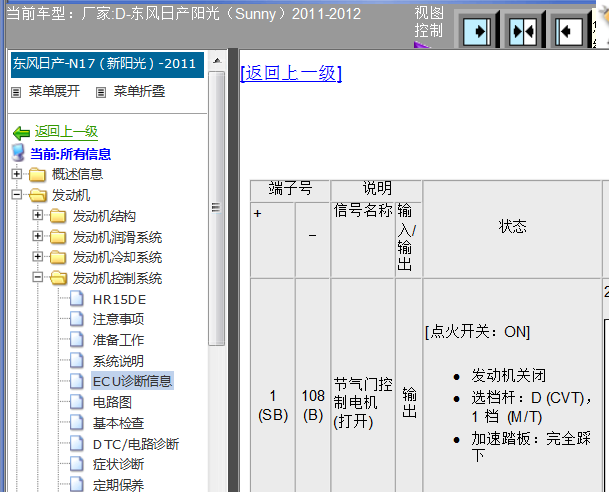Open the 系统说明 tree item
The width and height of the screenshot is (609, 492).
point(118,361)
